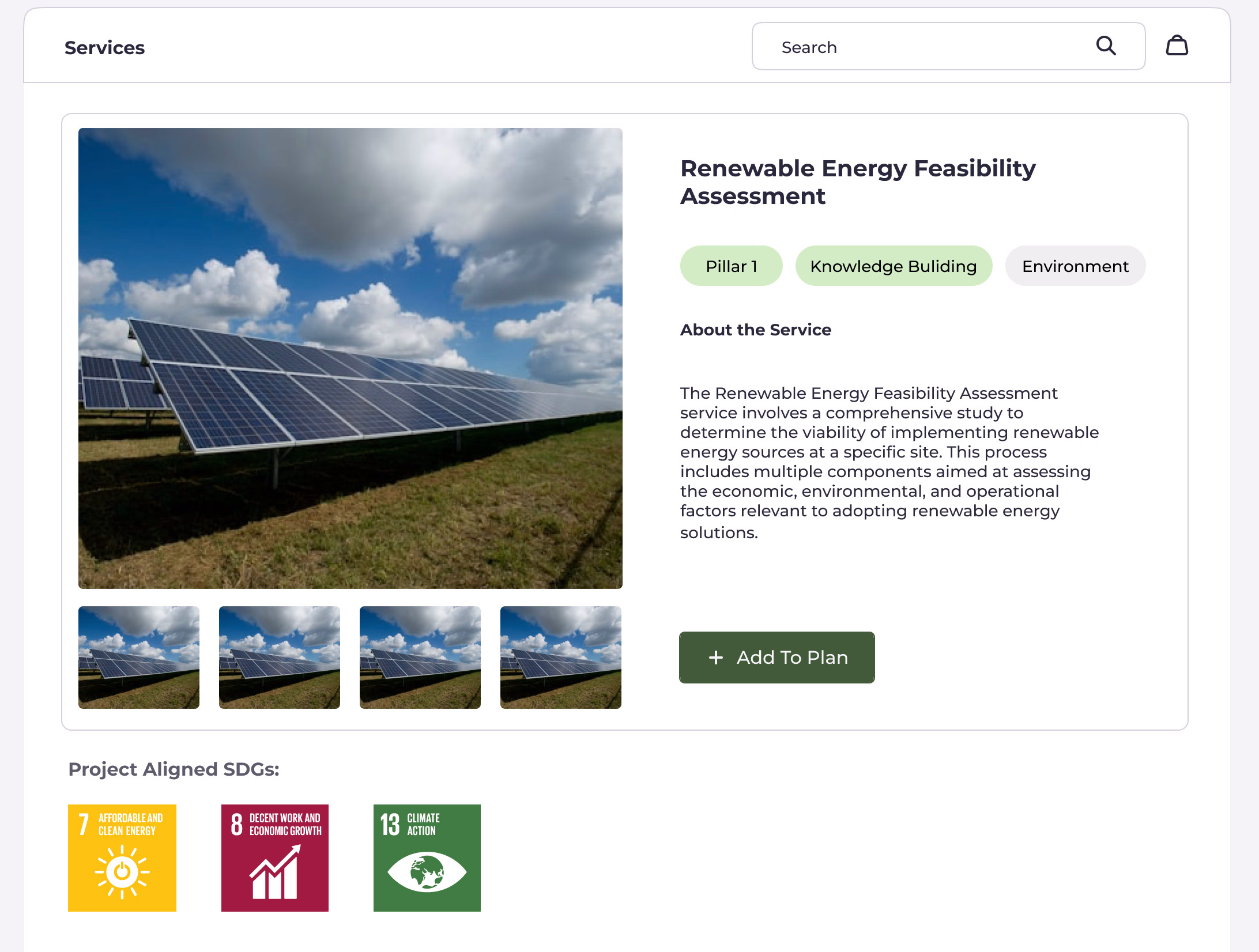1259x952 pixels.
Task: Click the Project Aligned SDGs heading
Action: [174, 769]
